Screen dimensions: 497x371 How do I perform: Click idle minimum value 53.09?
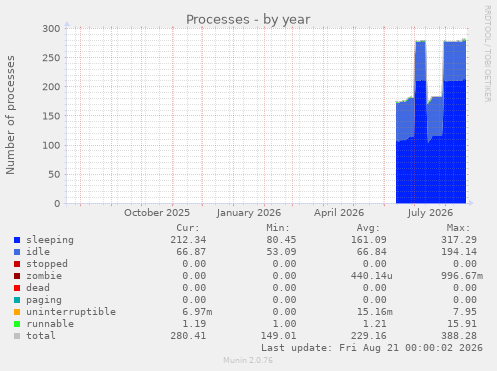(281, 252)
